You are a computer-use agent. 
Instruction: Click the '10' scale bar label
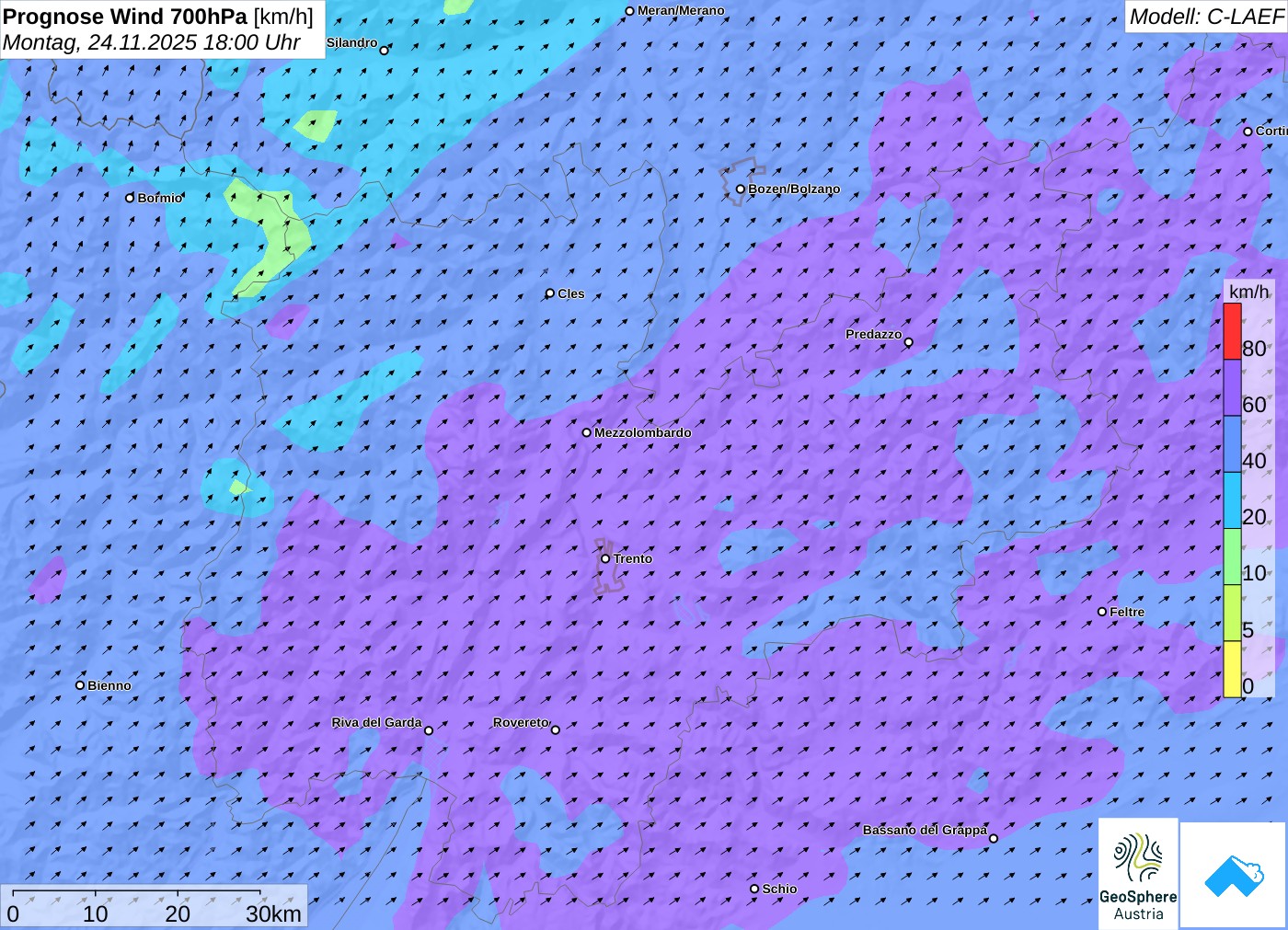click(x=96, y=913)
